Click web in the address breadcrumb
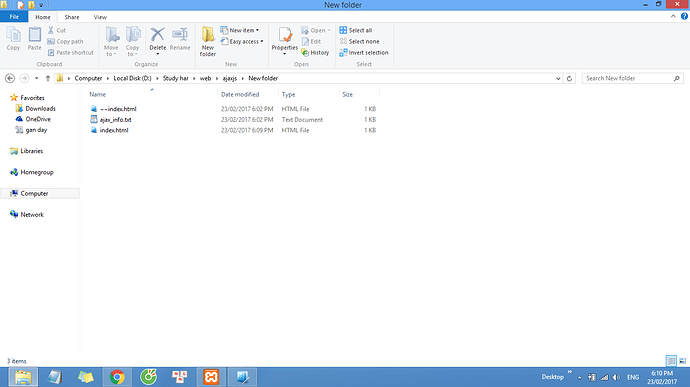The image size is (690, 387). point(206,78)
